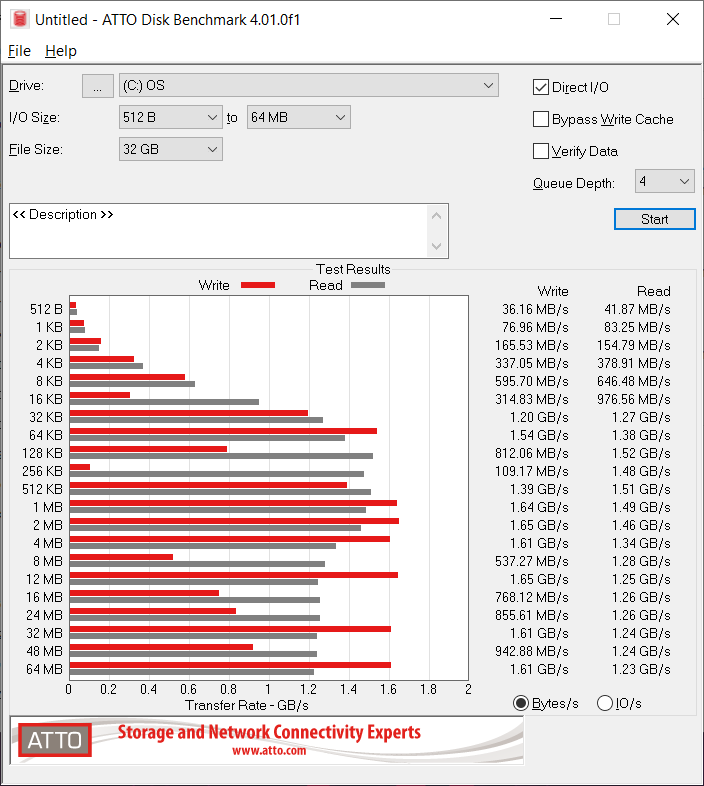Click the drive browse (...) button
The width and height of the screenshot is (704, 786).
(x=98, y=86)
